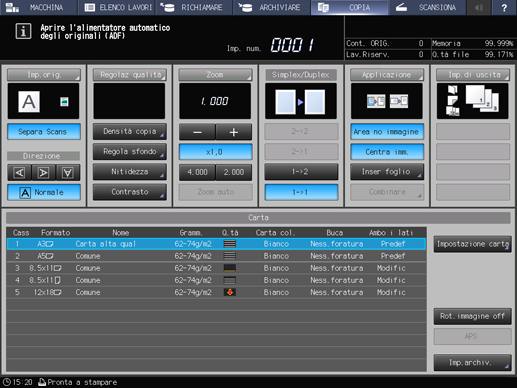Open Inser foglio options
The width and height of the screenshot is (517, 388).
coord(387,172)
